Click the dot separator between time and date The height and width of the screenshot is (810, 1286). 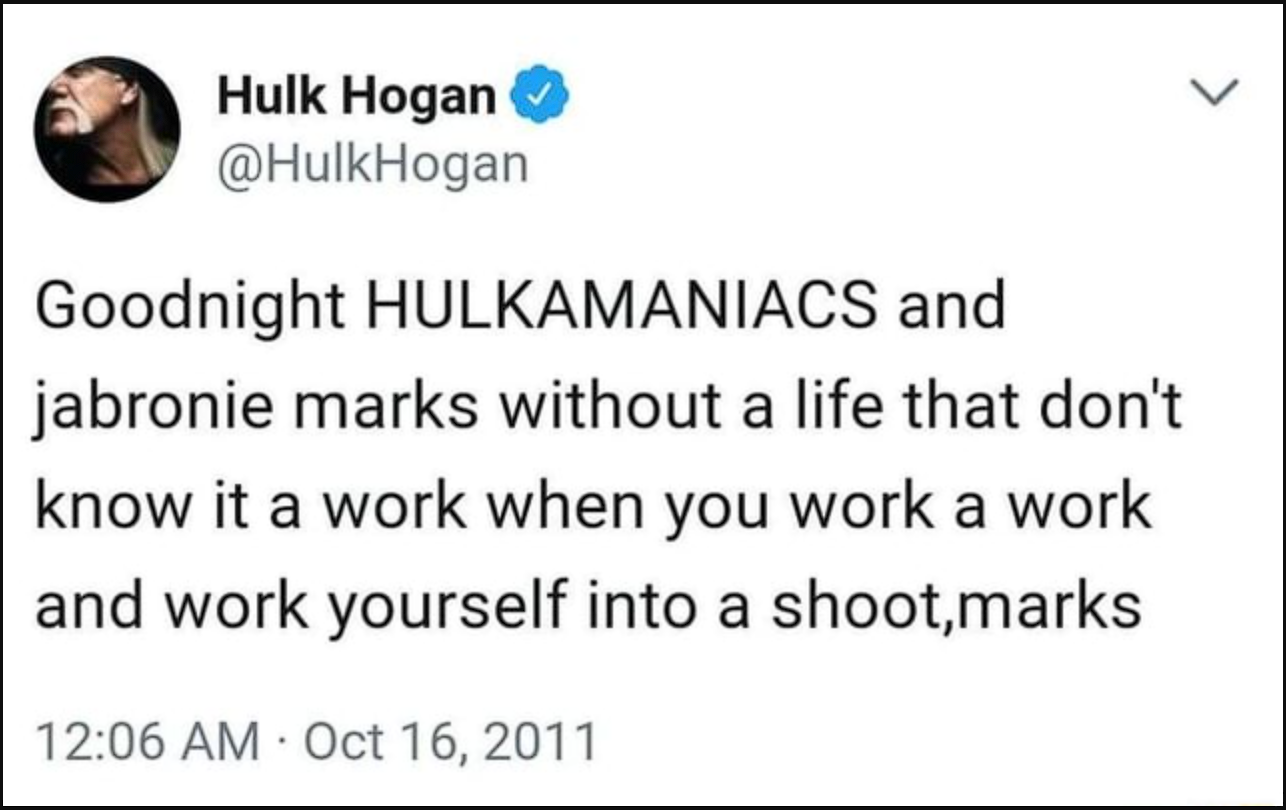coord(280,743)
